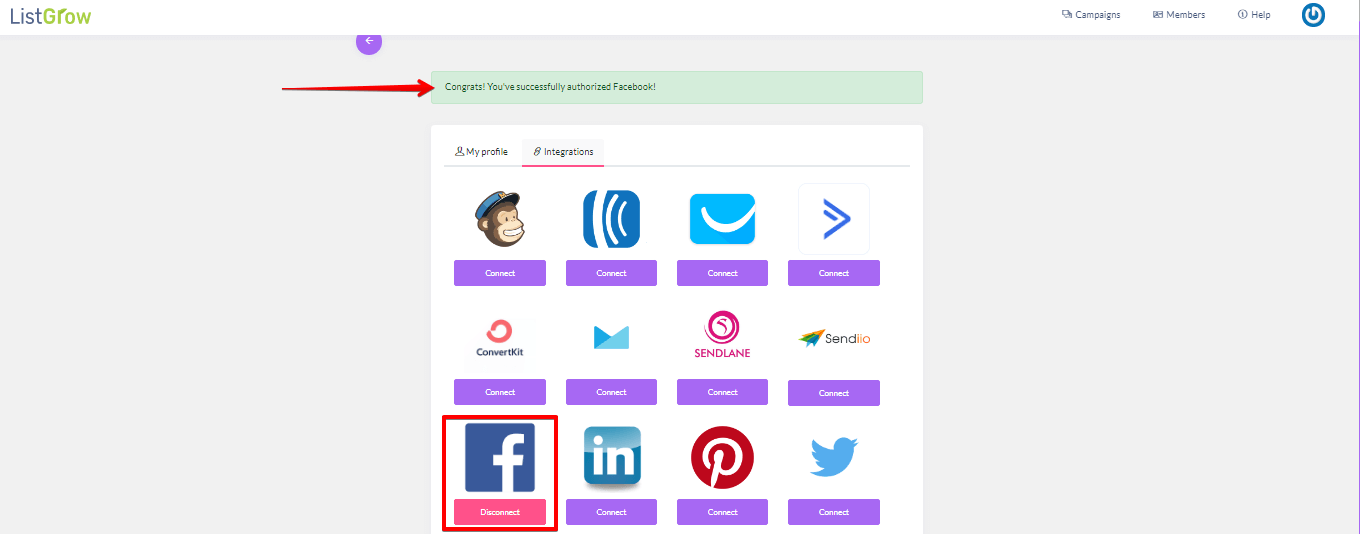This screenshot has height=535, width=1360.
Task: Connect the GetResponse integration
Action: tap(722, 273)
